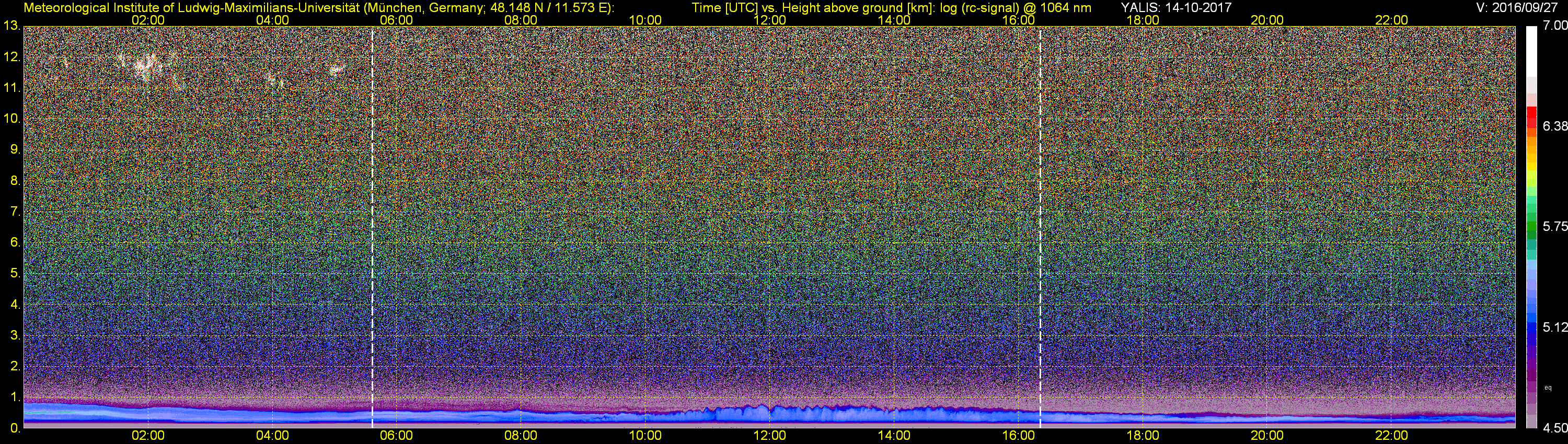1568x444 pixels.
Task: Click the 18:00 label on the top axis
Action: (x=1143, y=20)
